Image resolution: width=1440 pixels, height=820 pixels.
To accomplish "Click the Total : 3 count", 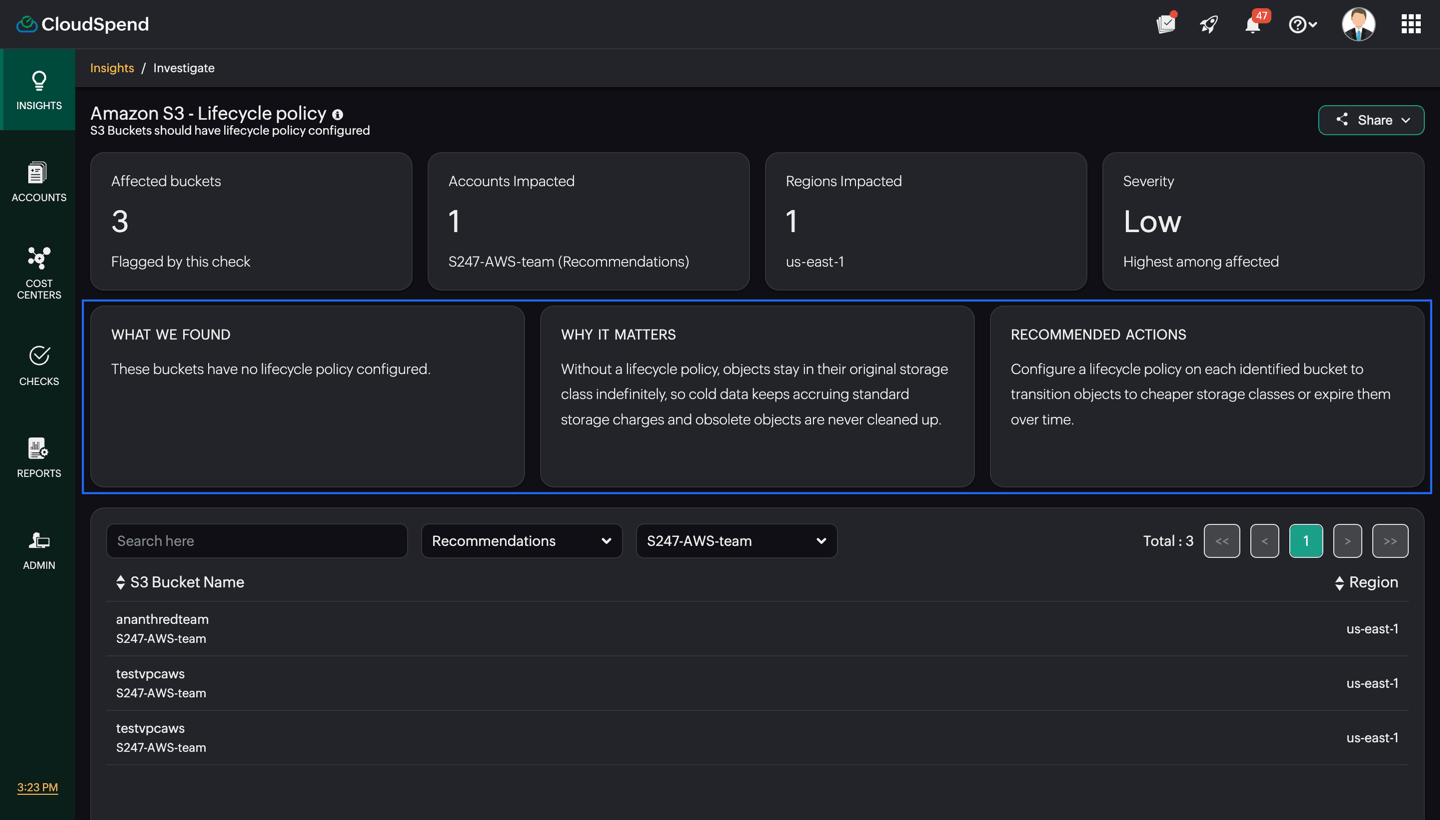I will tap(1168, 541).
